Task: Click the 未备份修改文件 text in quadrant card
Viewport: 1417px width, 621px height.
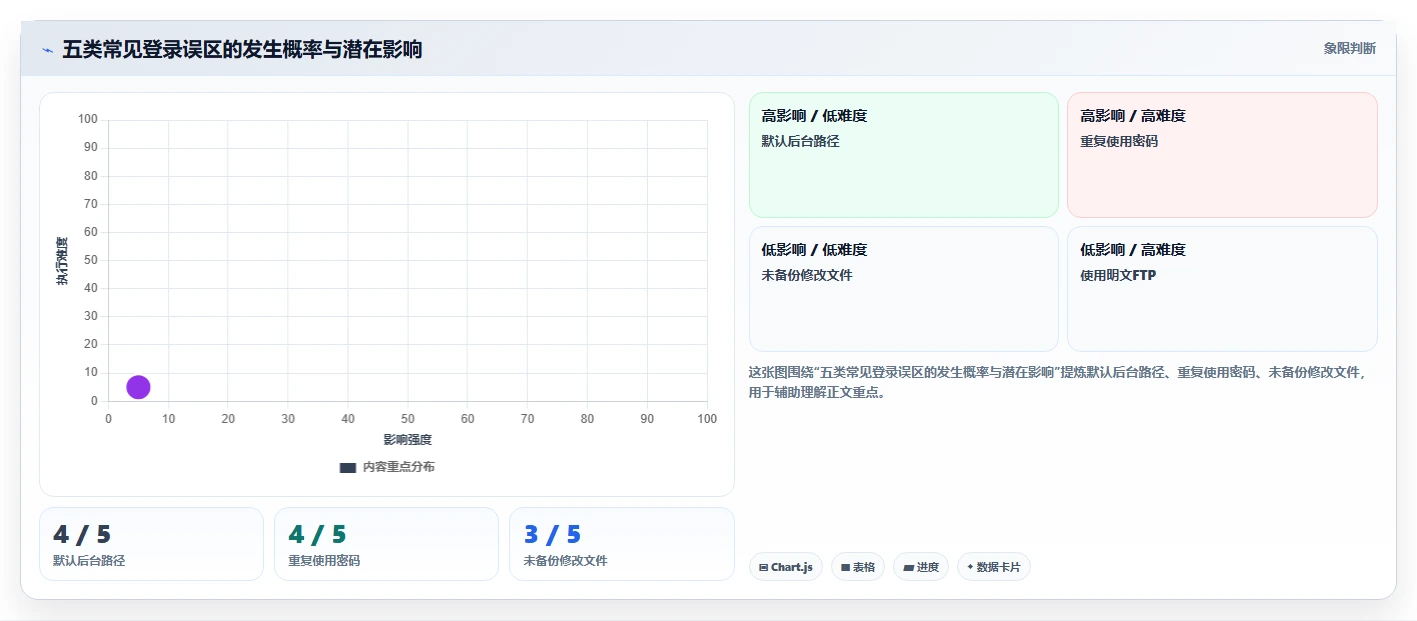Action: coord(807,276)
